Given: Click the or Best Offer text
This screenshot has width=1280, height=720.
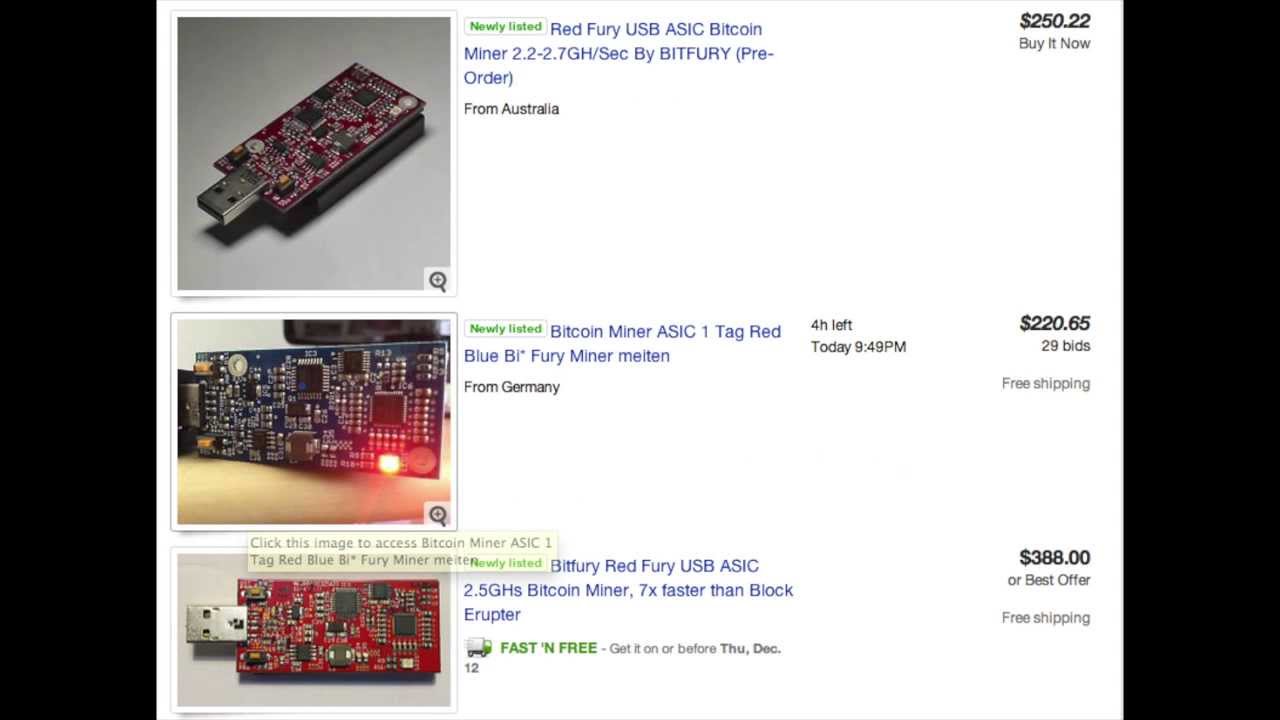Looking at the screenshot, I should pos(1049,580).
